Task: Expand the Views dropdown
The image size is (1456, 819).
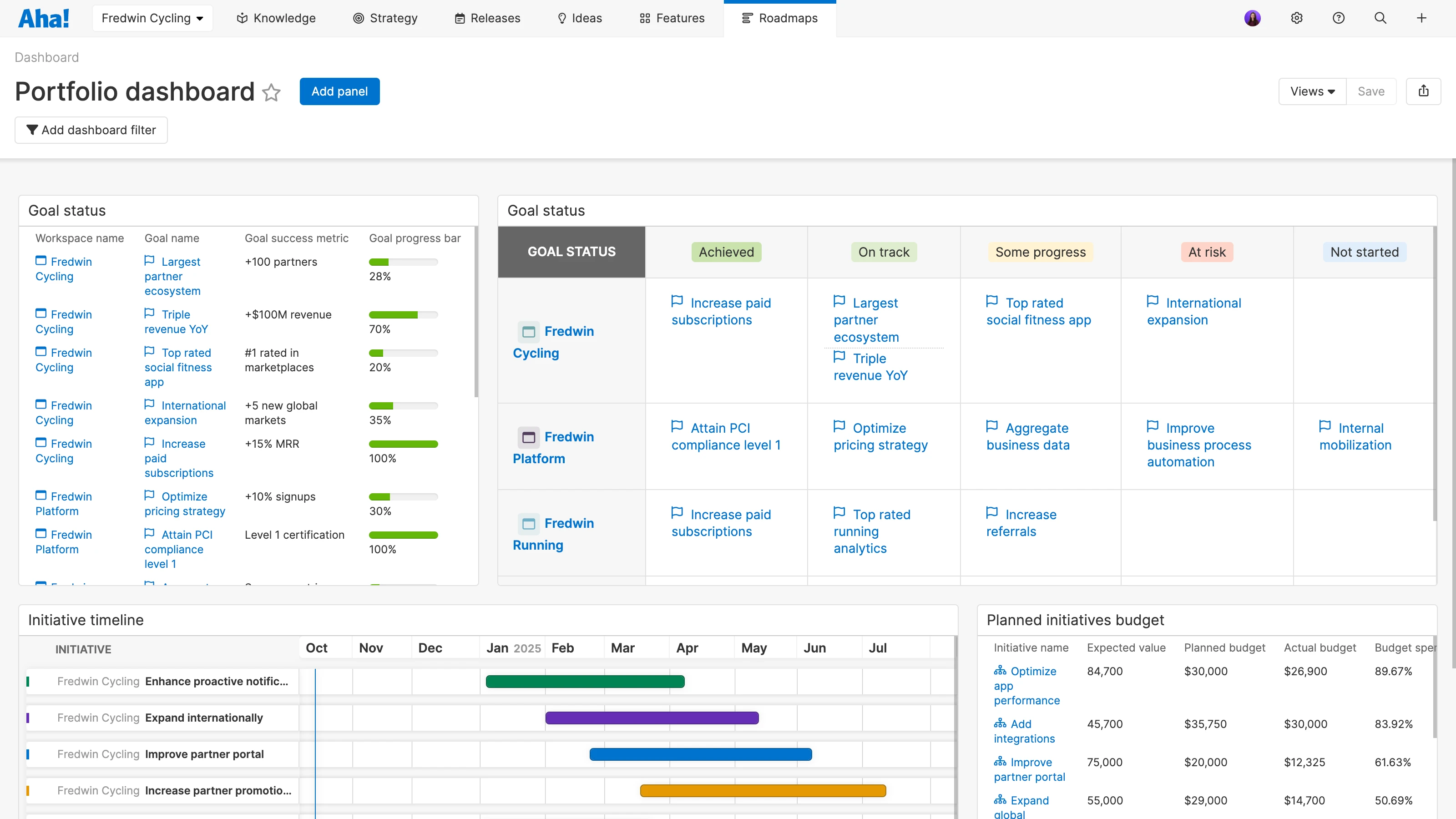Action: click(1312, 91)
